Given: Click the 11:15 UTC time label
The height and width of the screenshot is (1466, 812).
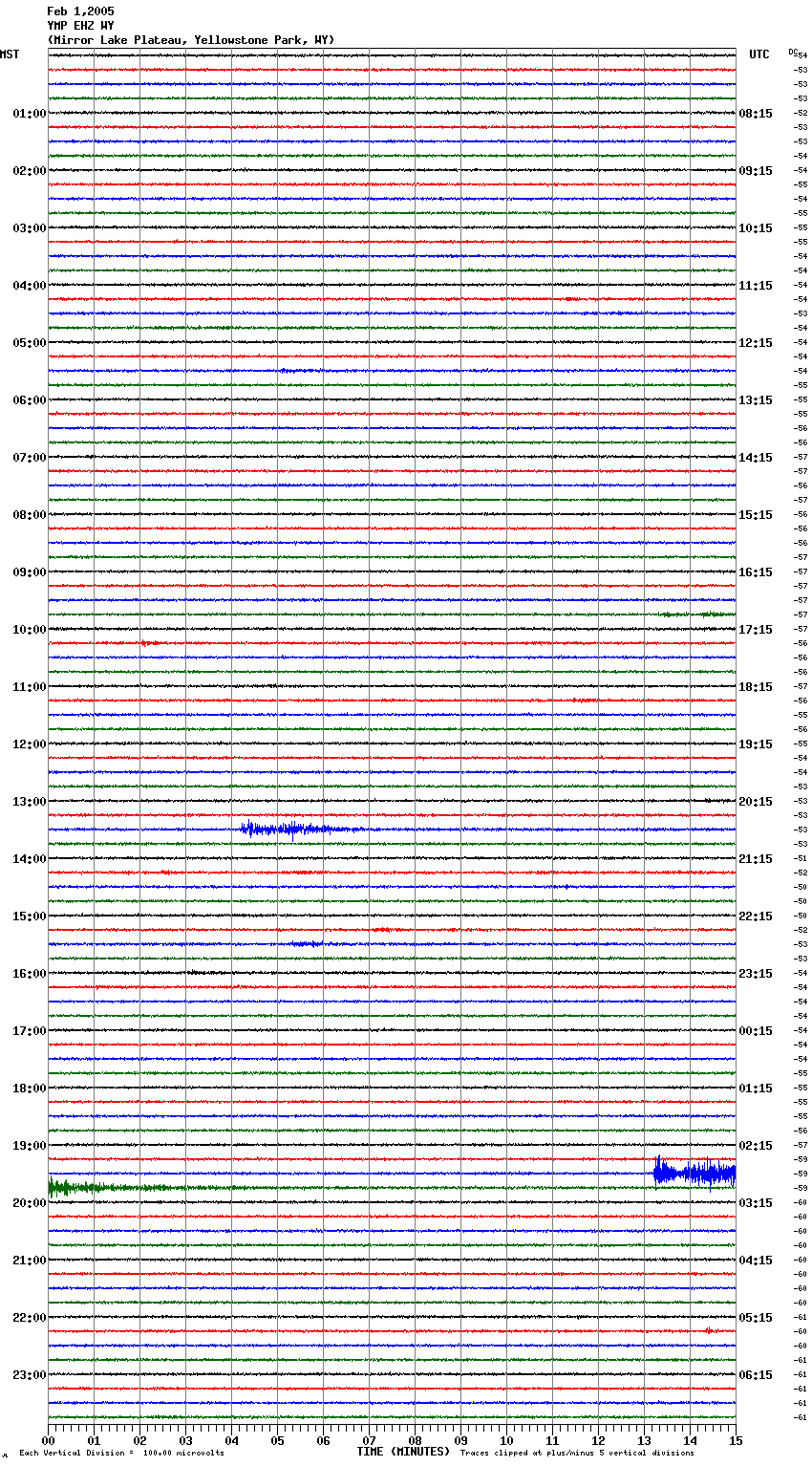Looking at the screenshot, I should (756, 286).
